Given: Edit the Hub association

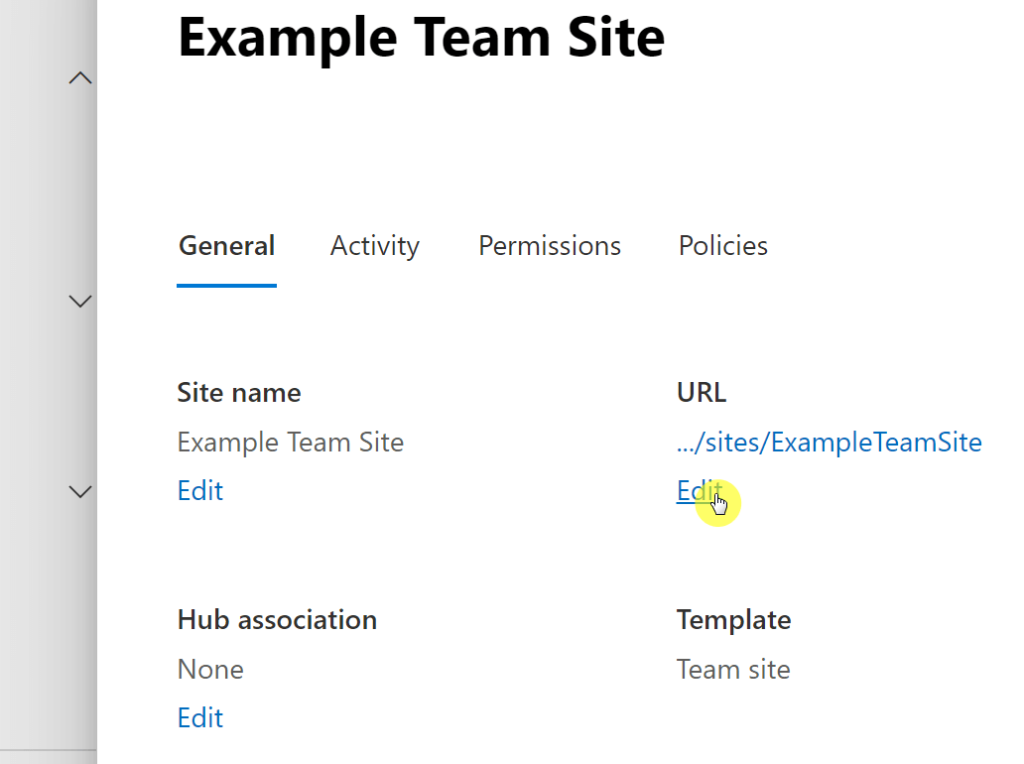Looking at the screenshot, I should (x=200, y=718).
